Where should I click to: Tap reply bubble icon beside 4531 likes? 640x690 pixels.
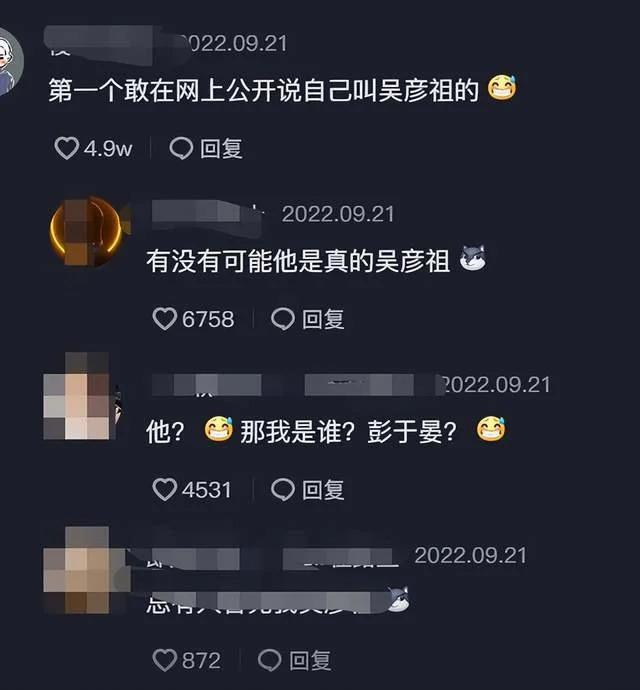(x=283, y=489)
